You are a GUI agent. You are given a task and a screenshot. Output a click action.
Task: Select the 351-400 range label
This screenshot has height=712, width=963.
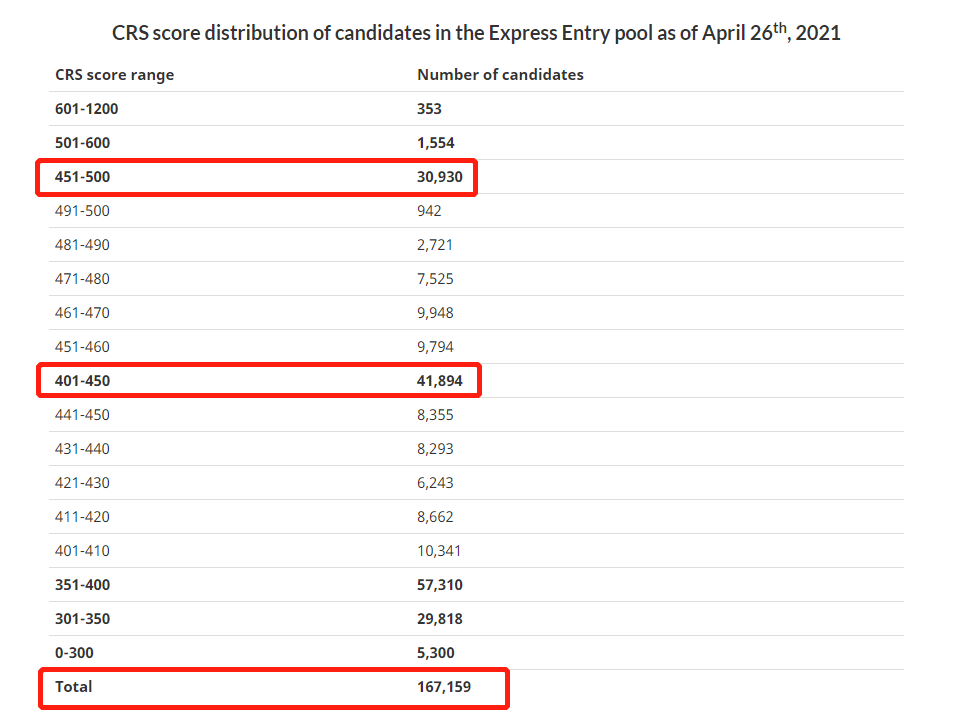pyautogui.click(x=82, y=584)
